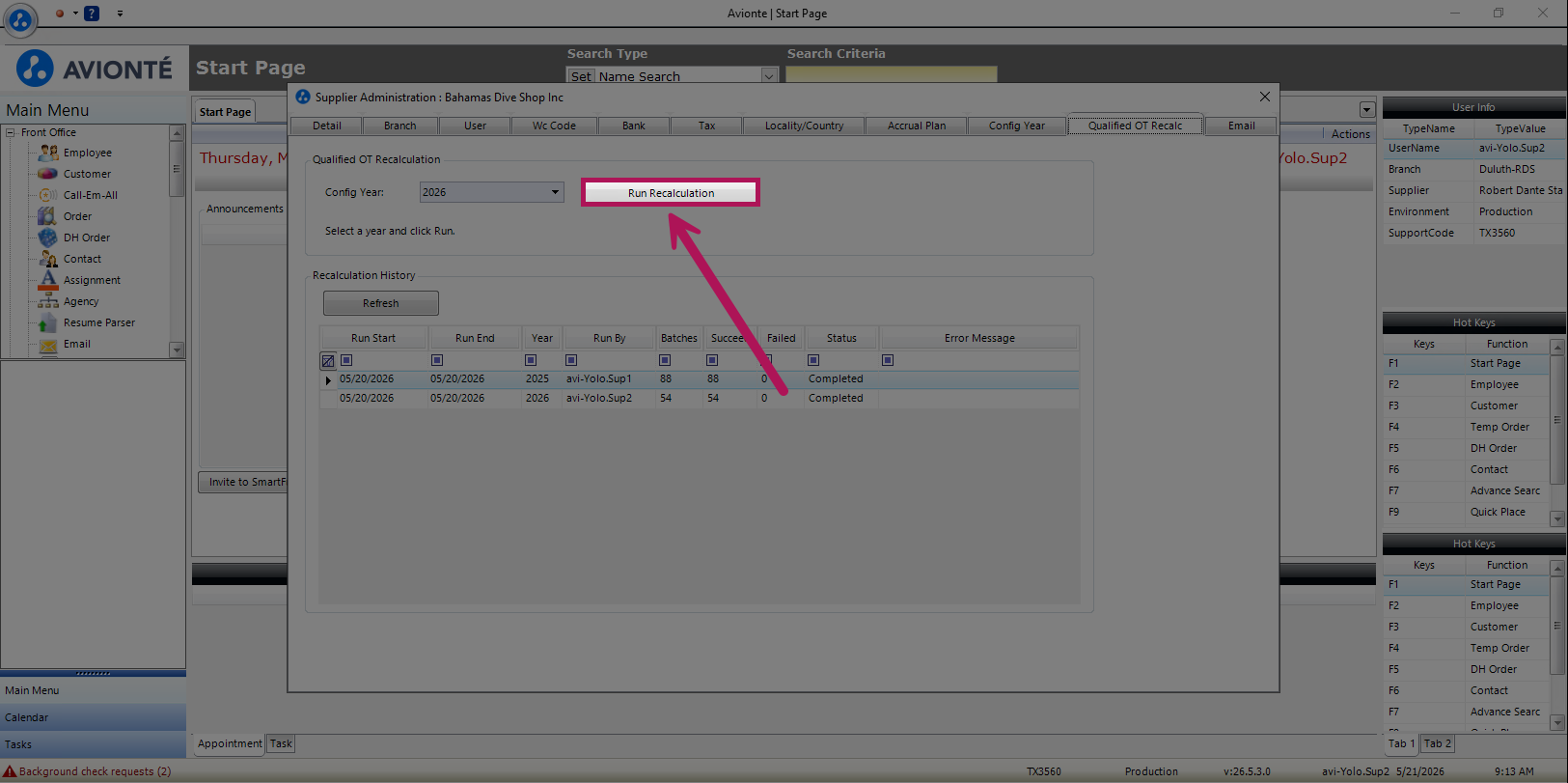The width and height of the screenshot is (1568, 783).
Task: Click the Email envelope icon in Main Menu
Action: pyautogui.click(x=48, y=344)
